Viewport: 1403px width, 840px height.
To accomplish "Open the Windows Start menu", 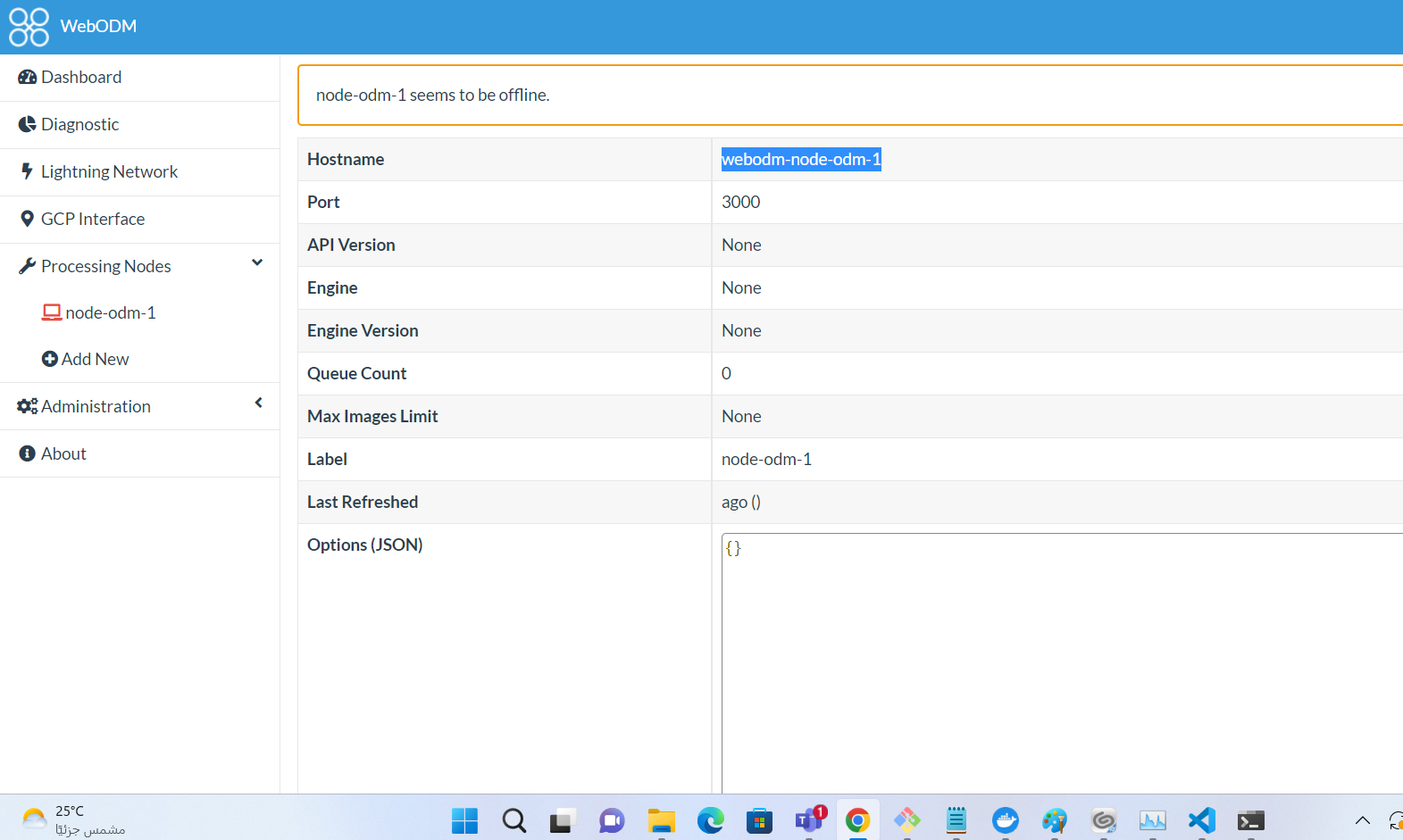I will (x=464, y=820).
